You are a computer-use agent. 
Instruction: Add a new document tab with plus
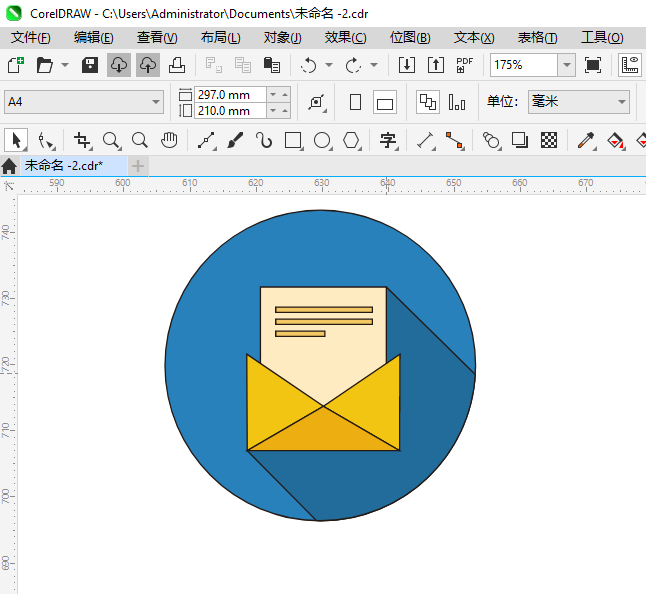tap(138, 166)
